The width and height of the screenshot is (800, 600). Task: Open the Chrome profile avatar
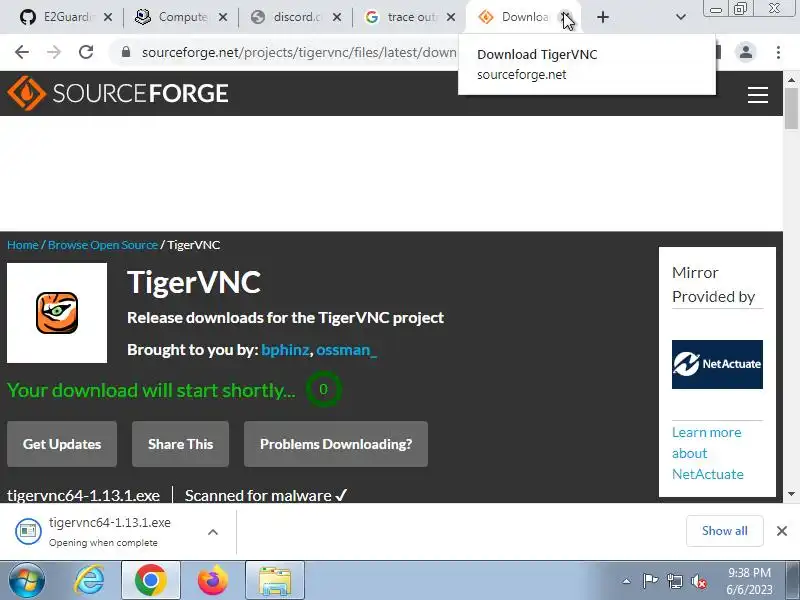click(746, 52)
